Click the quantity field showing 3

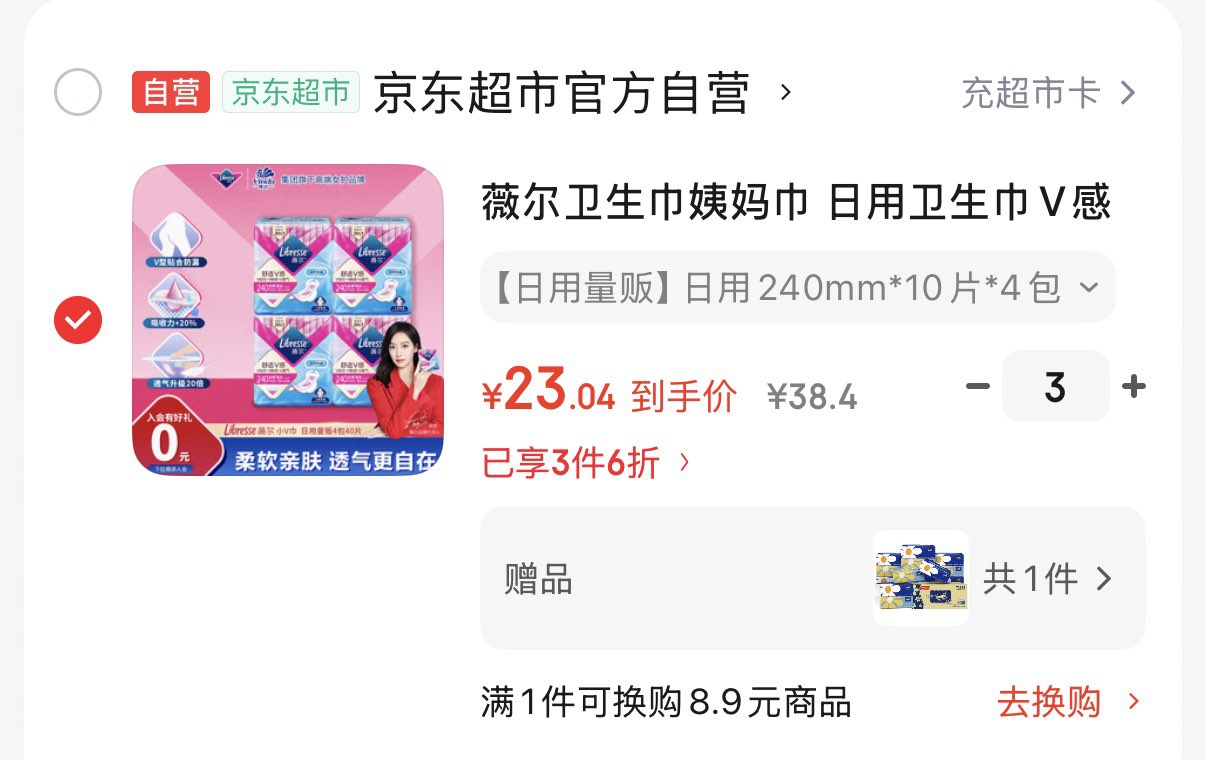coord(1056,386)
